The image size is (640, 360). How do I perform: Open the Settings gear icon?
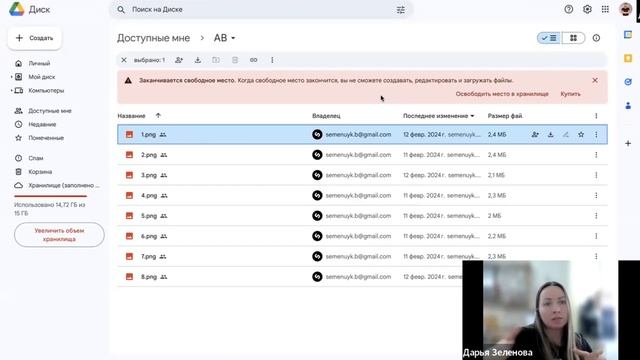(x=587, y=9)
